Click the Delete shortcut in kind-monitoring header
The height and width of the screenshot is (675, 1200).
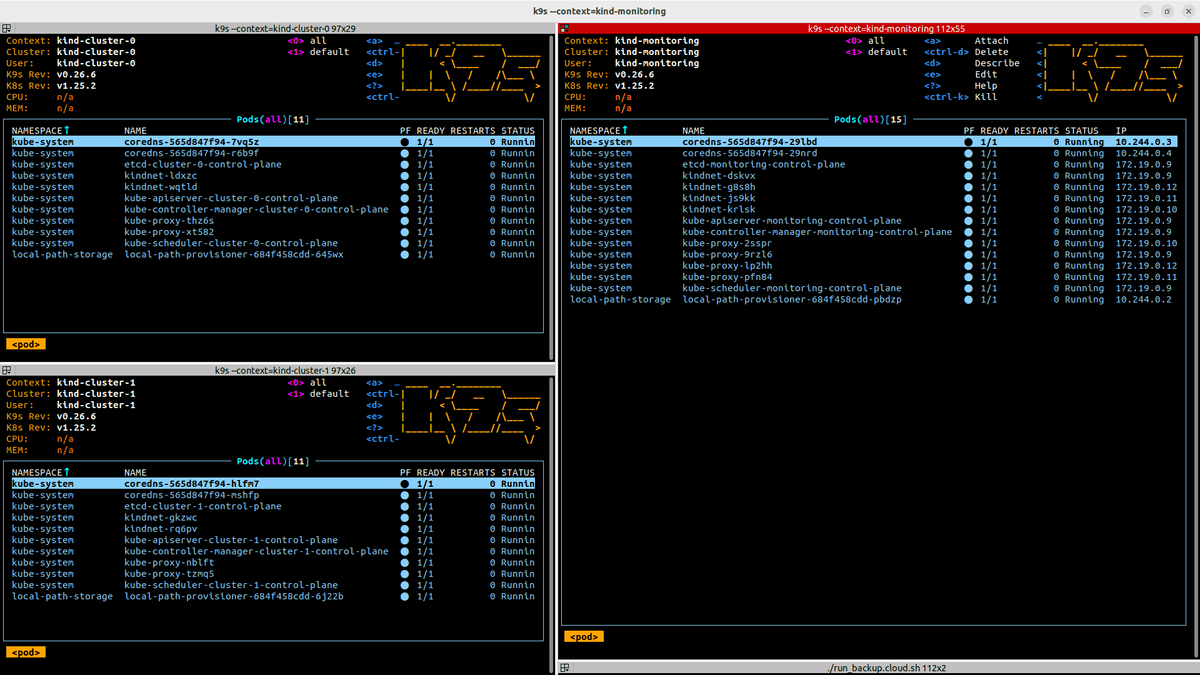(991, 52)
